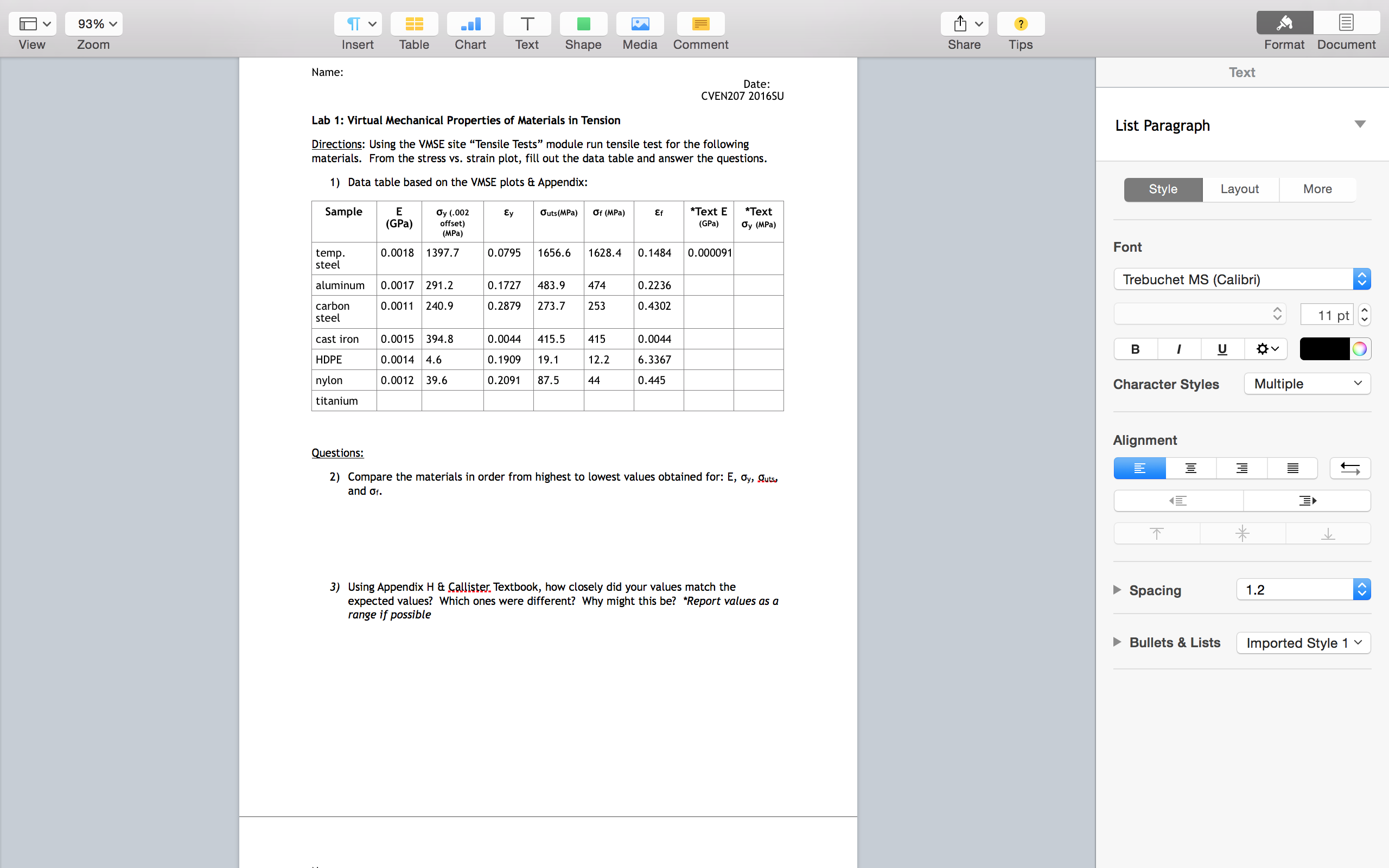Screen dimensions: 1389x868
Task: Switch to the Layout tab
Action: pos(1240,189)
